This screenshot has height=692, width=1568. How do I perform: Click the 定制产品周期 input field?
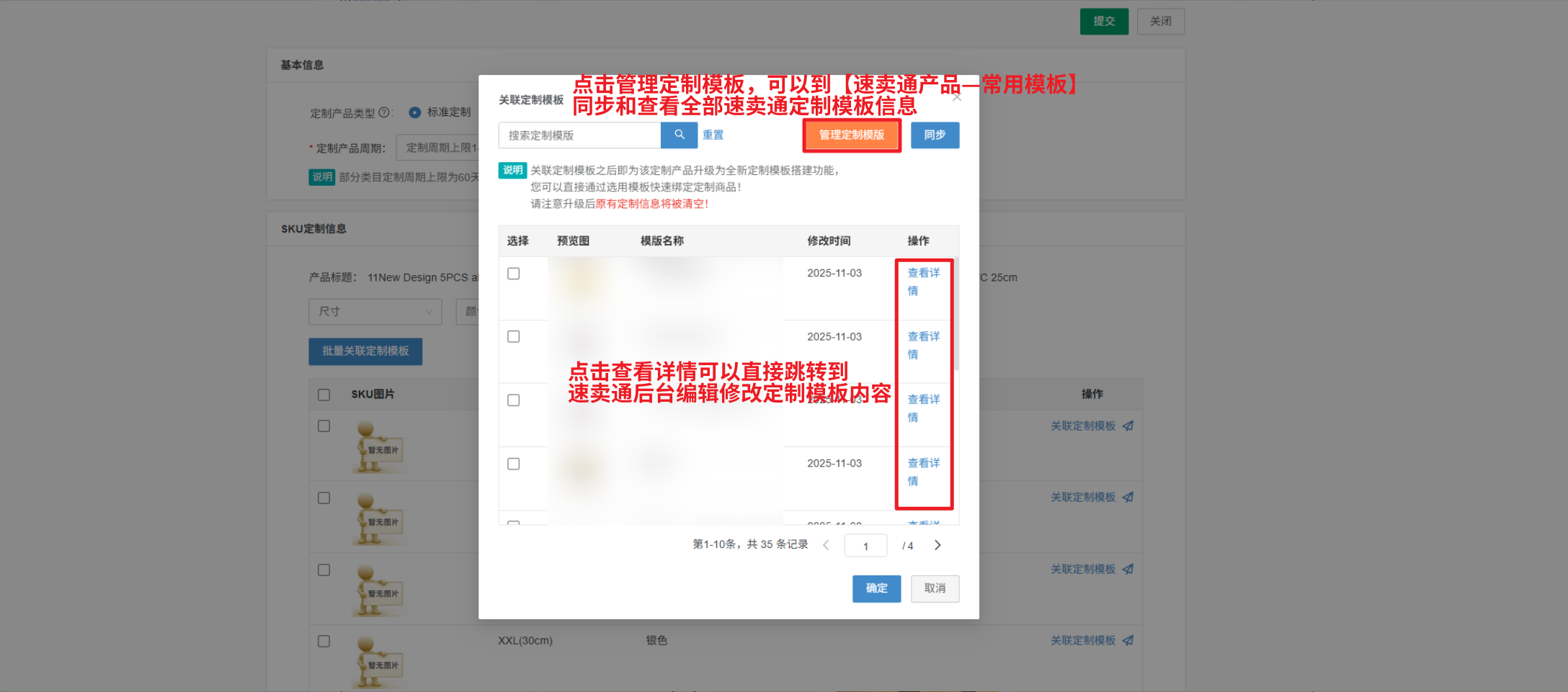pyautogui.click(x=437, y=148)
